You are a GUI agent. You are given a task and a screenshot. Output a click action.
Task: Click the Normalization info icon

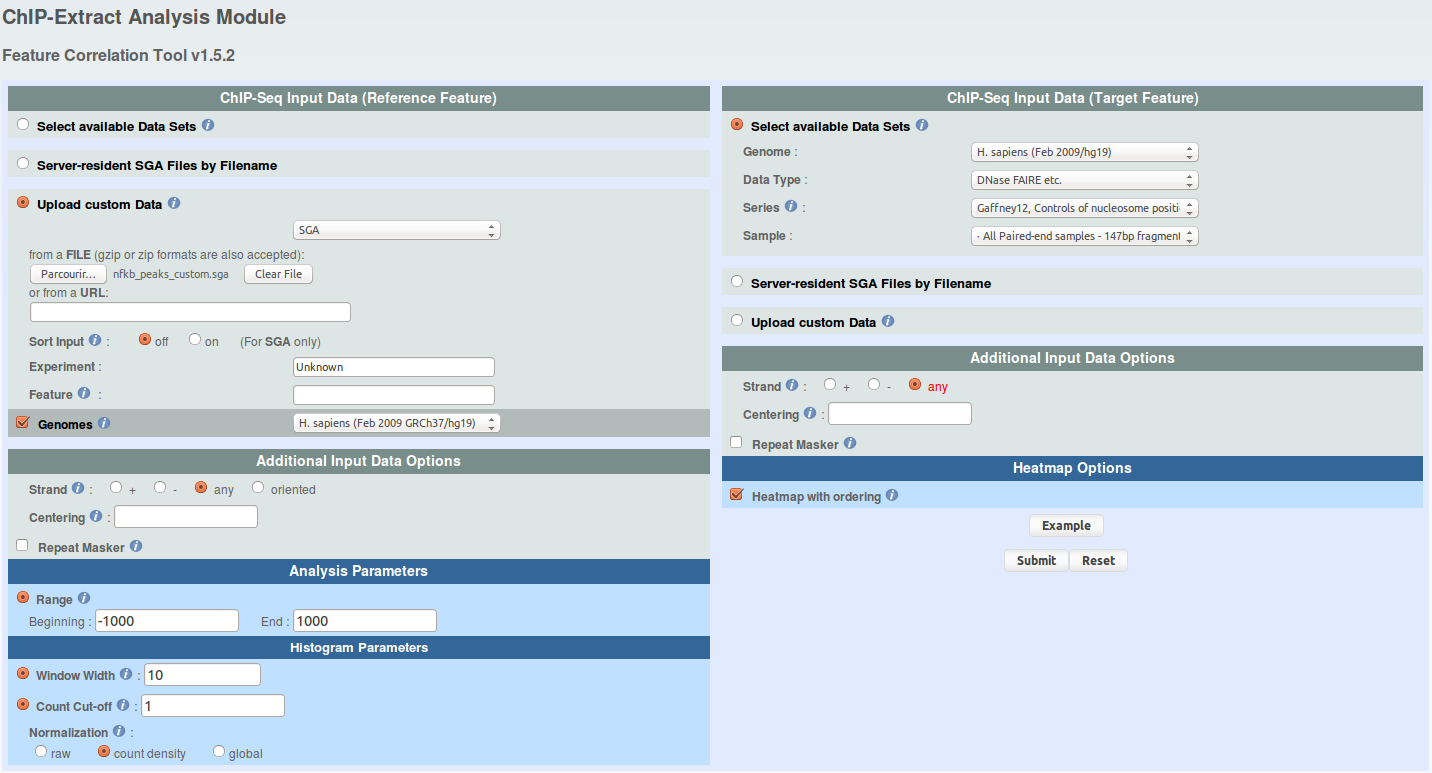point(119,732)
